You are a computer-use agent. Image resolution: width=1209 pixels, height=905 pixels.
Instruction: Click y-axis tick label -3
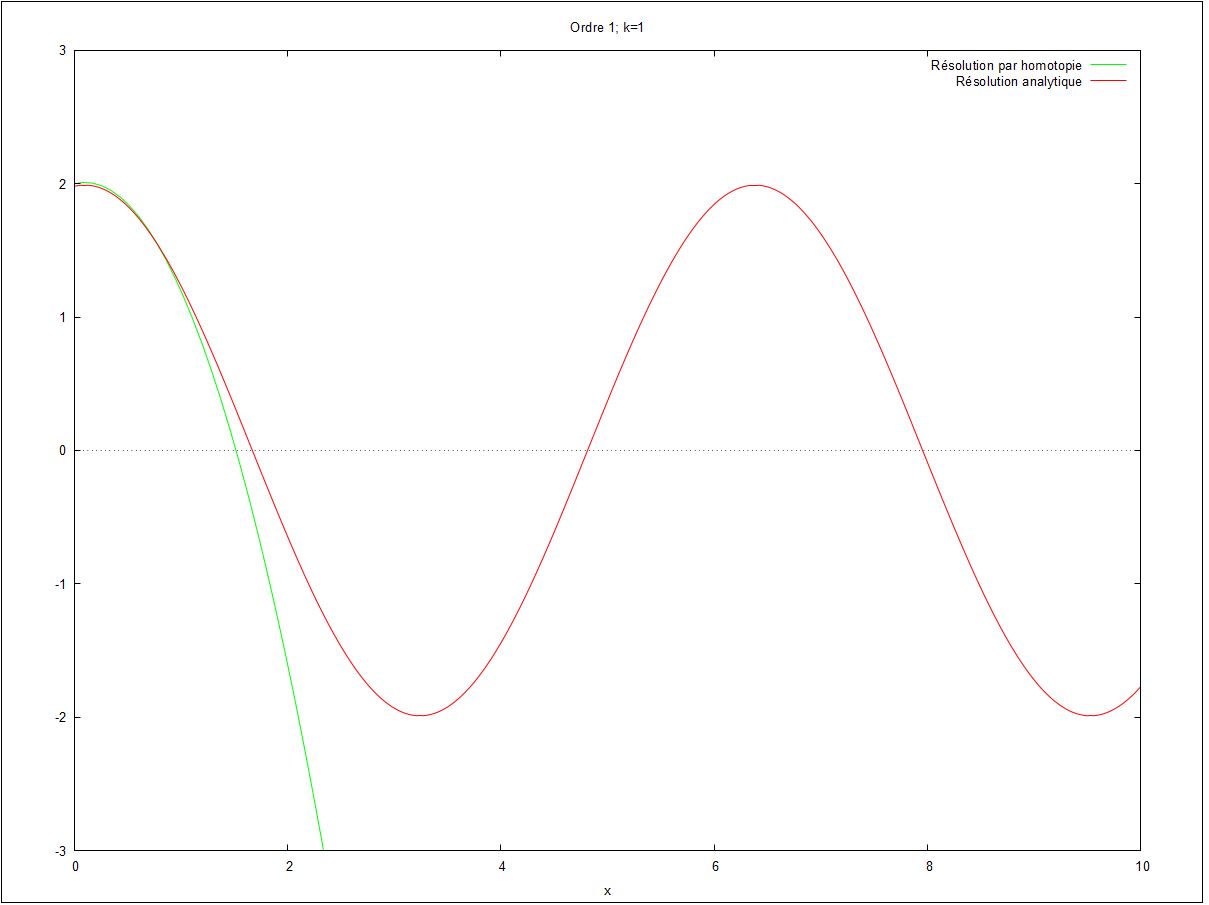tap(60, 851)
